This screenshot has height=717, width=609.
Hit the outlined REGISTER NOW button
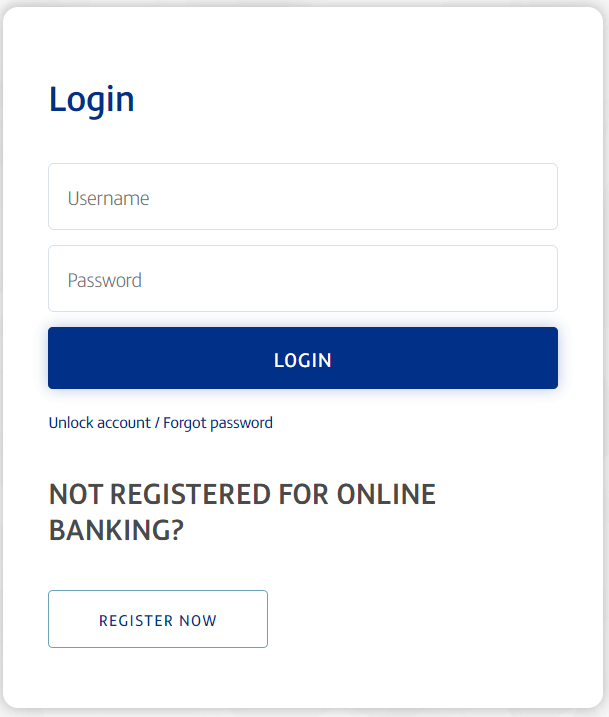(158, 620)
